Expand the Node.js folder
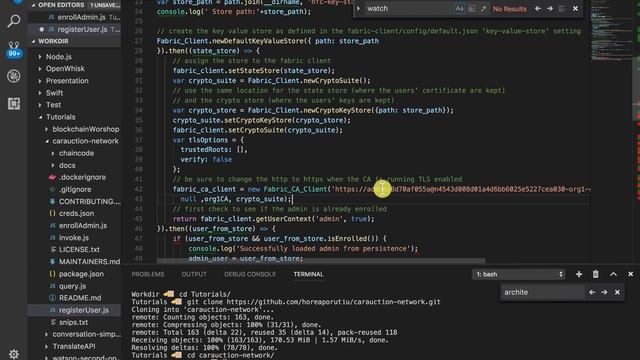The width and height of the screenshot is (640, 360). (74, 57)
